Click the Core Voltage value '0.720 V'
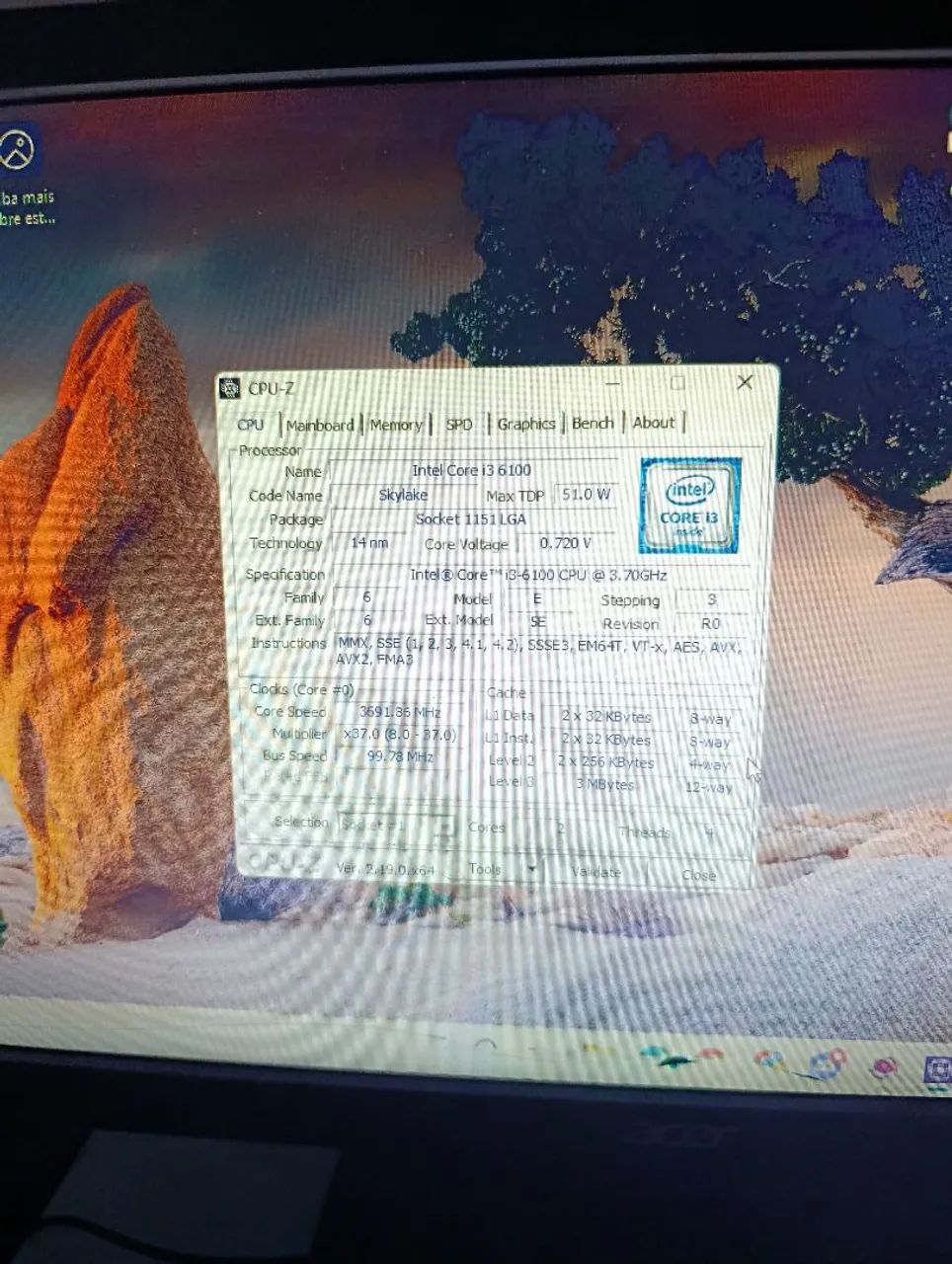The image size is (952, 1264). point(566,543)
